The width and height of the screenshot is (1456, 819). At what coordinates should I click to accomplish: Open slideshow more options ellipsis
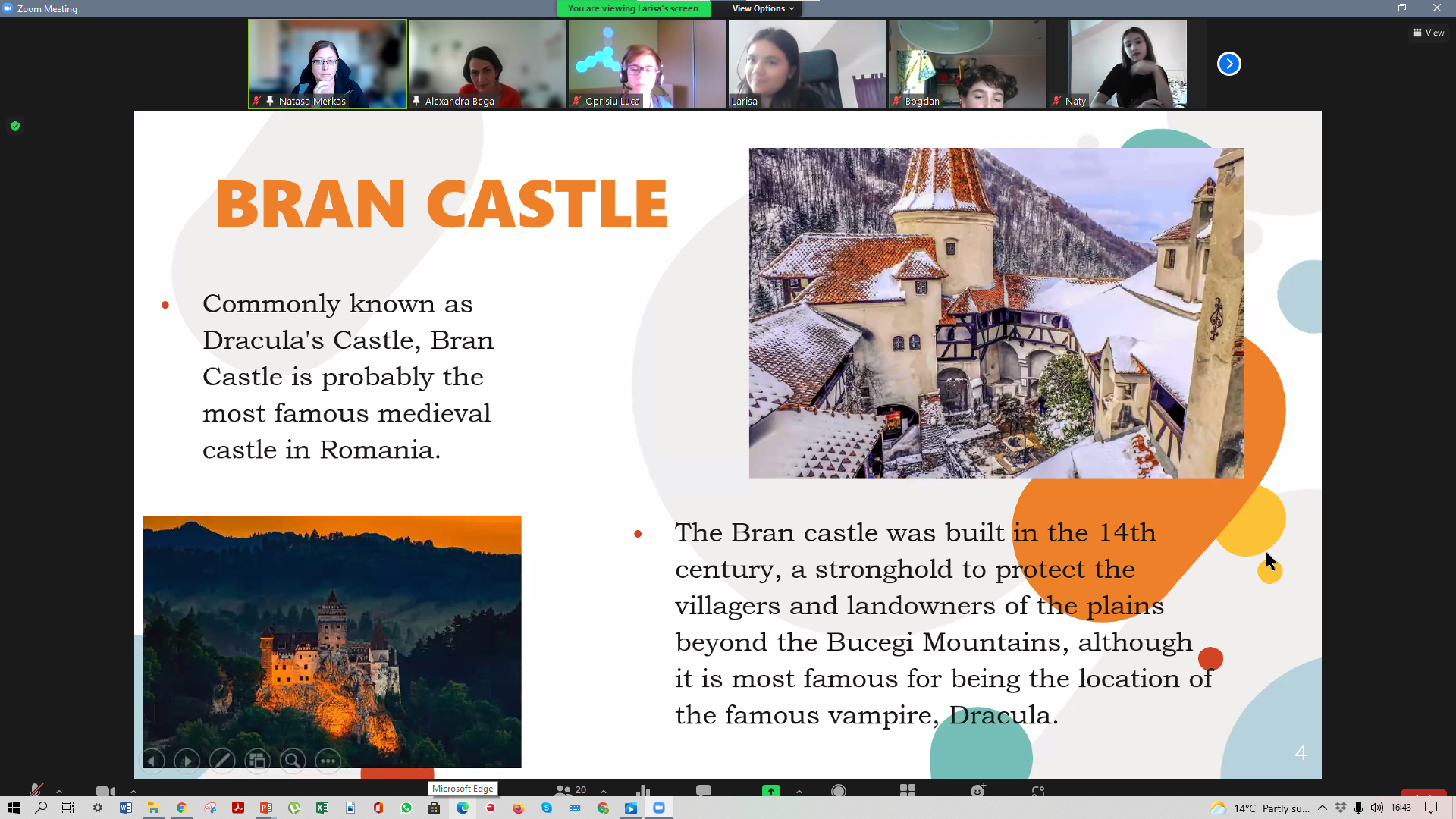(328, 760)
